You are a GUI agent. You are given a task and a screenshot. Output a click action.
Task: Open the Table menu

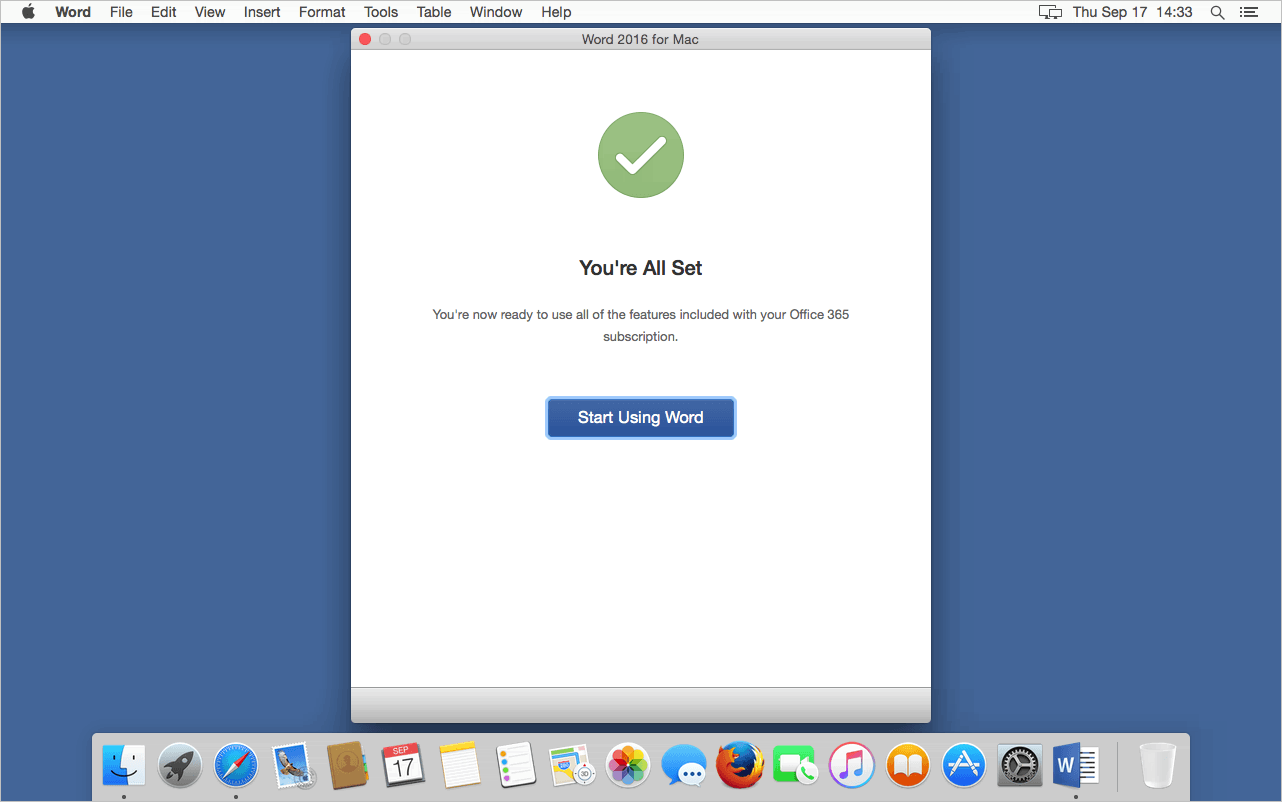point(434,12)
